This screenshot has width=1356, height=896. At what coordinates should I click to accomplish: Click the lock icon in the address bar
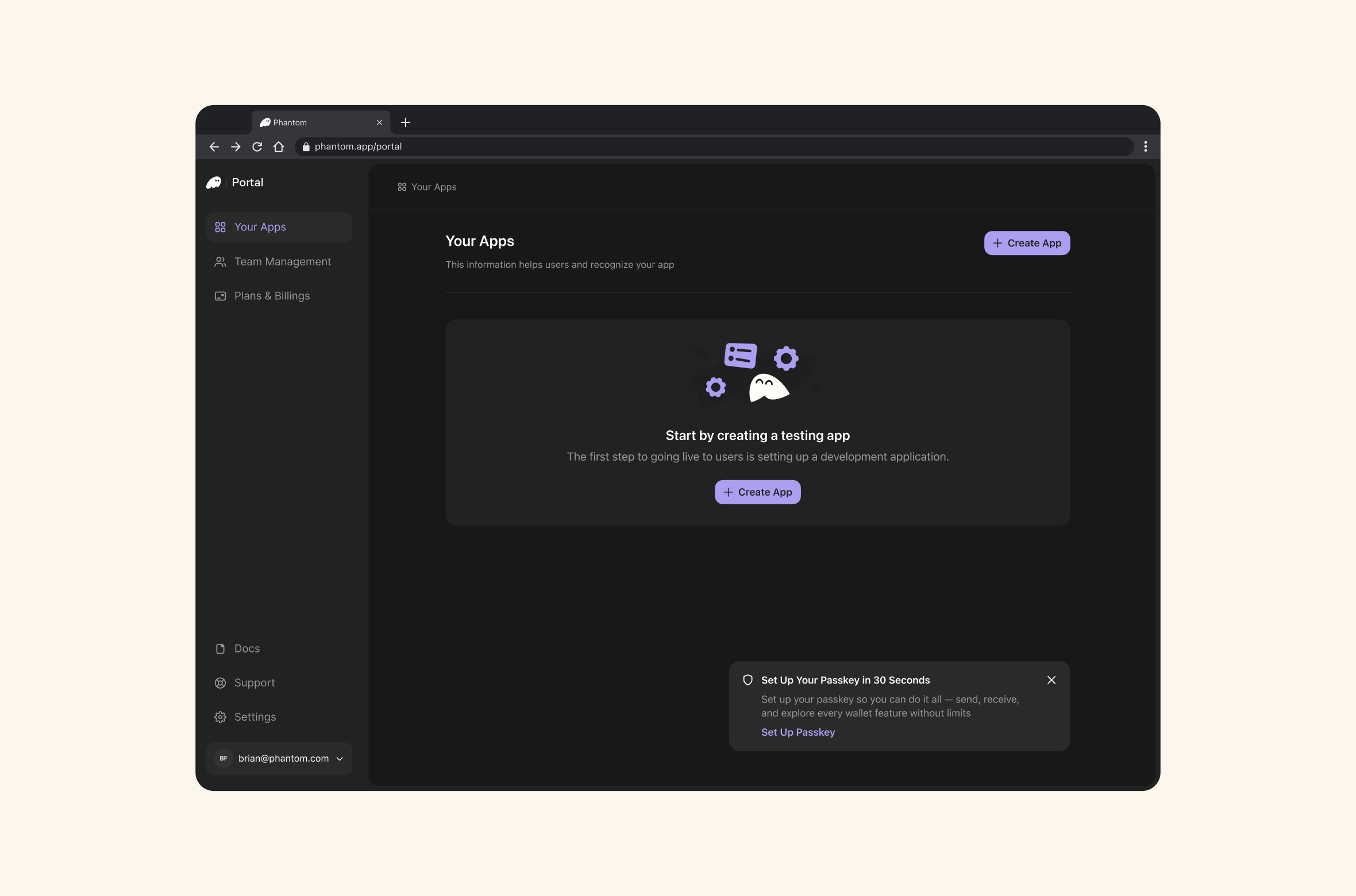point(306,147)
